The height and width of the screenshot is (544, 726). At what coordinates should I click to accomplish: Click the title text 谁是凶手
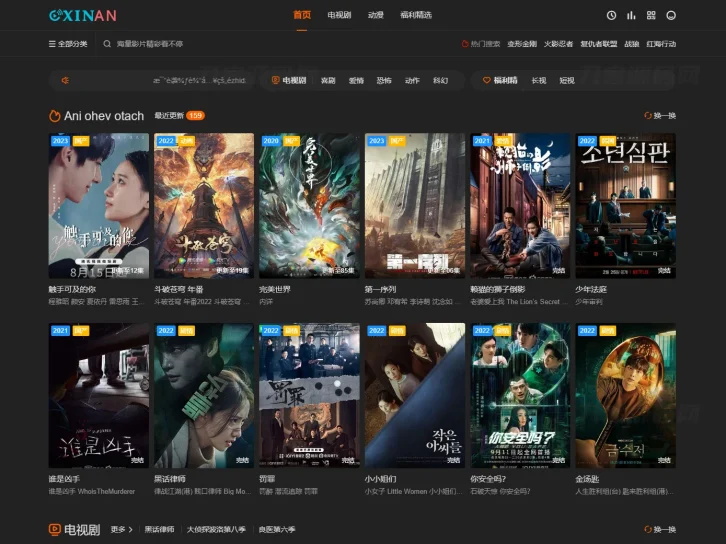(64, 479)
